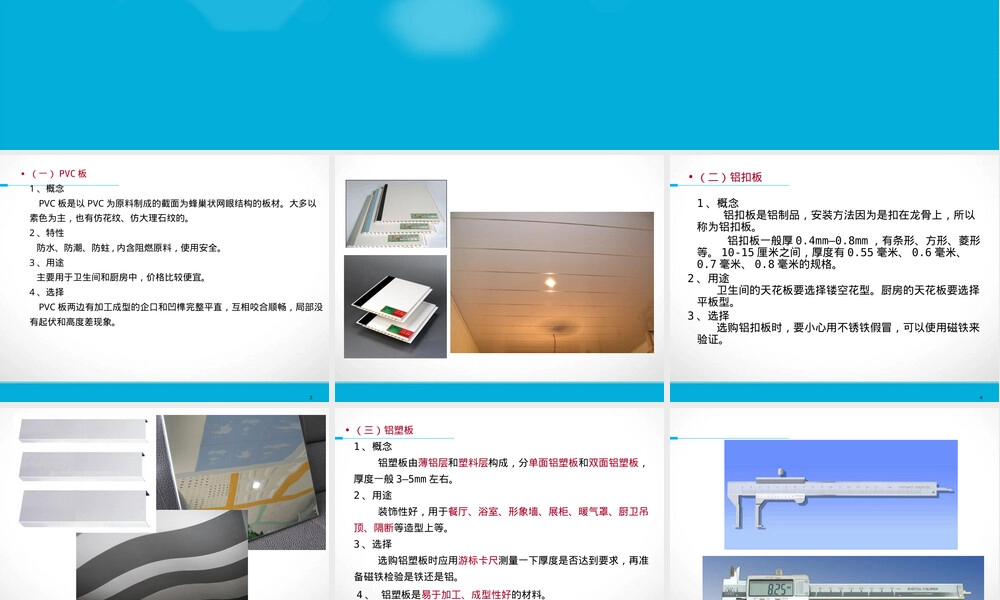This screenshot has height=600, width=1000.
Task: Click the PVC panels on gray background photo
Action: click(395, 307)
